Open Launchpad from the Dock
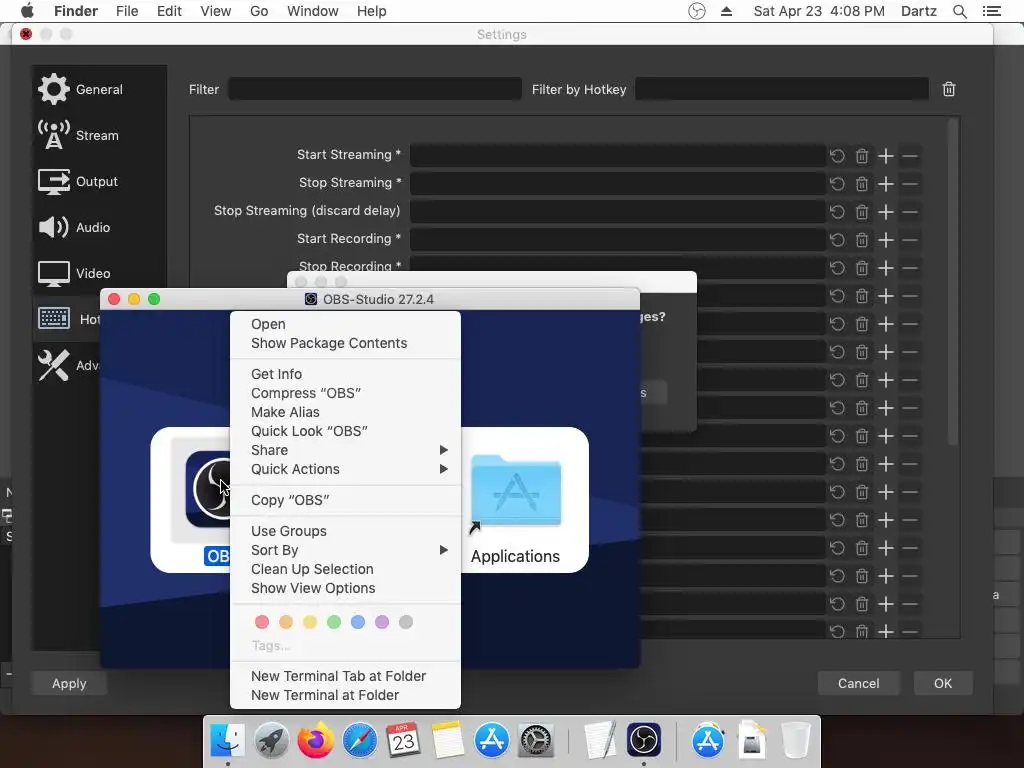This screenshot has width=1024, height=768. click(x=272, y=741)
